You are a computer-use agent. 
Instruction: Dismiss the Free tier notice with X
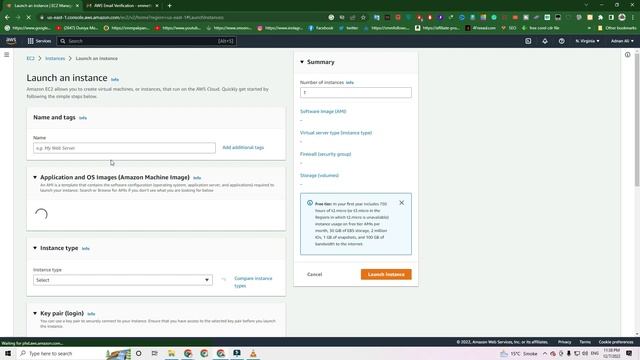402,202
